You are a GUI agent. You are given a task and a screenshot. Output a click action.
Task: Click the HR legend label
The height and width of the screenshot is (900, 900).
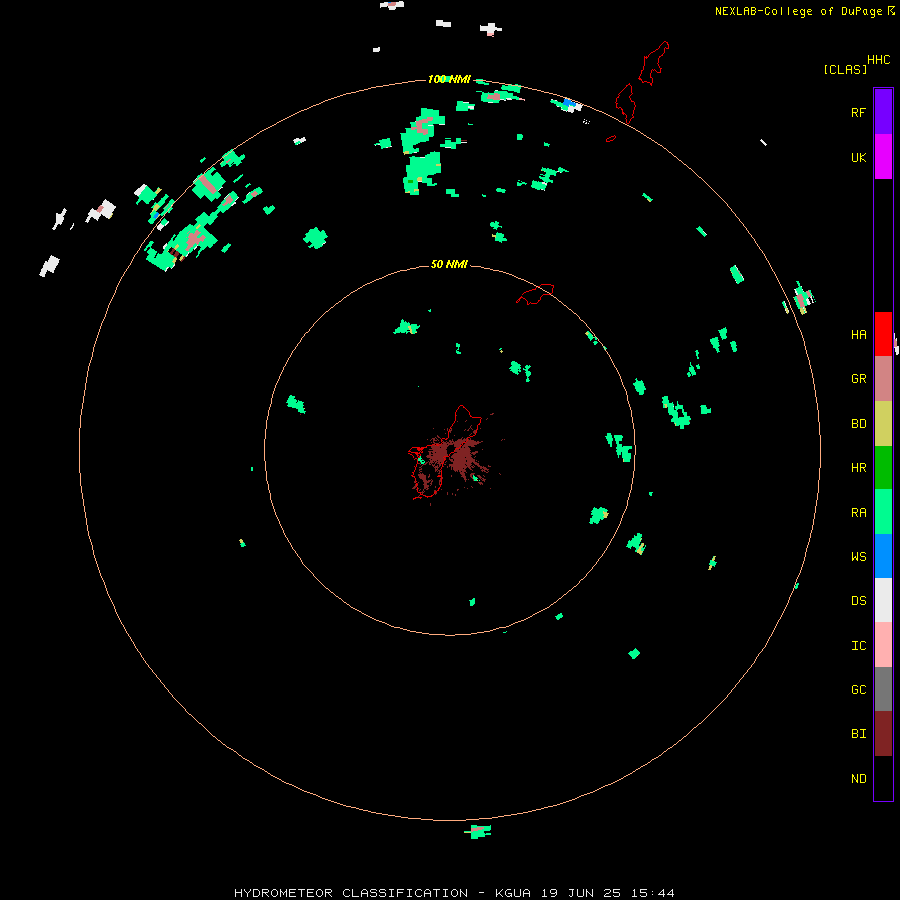tap(858, 468)
